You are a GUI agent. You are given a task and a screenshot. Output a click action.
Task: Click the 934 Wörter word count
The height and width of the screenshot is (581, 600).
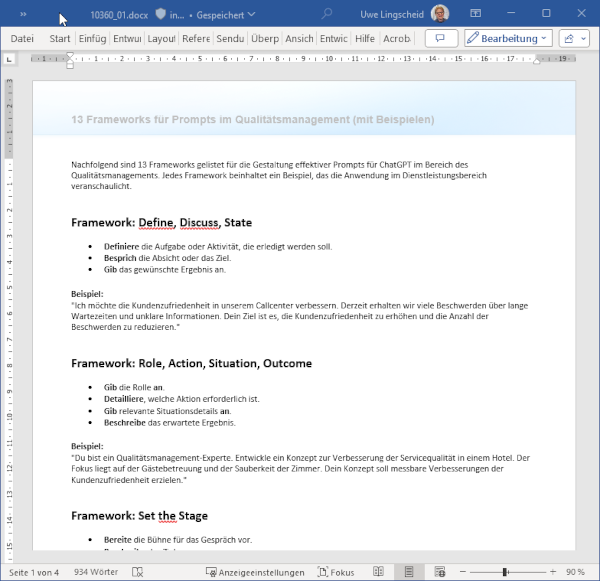(x=95, y=572)
